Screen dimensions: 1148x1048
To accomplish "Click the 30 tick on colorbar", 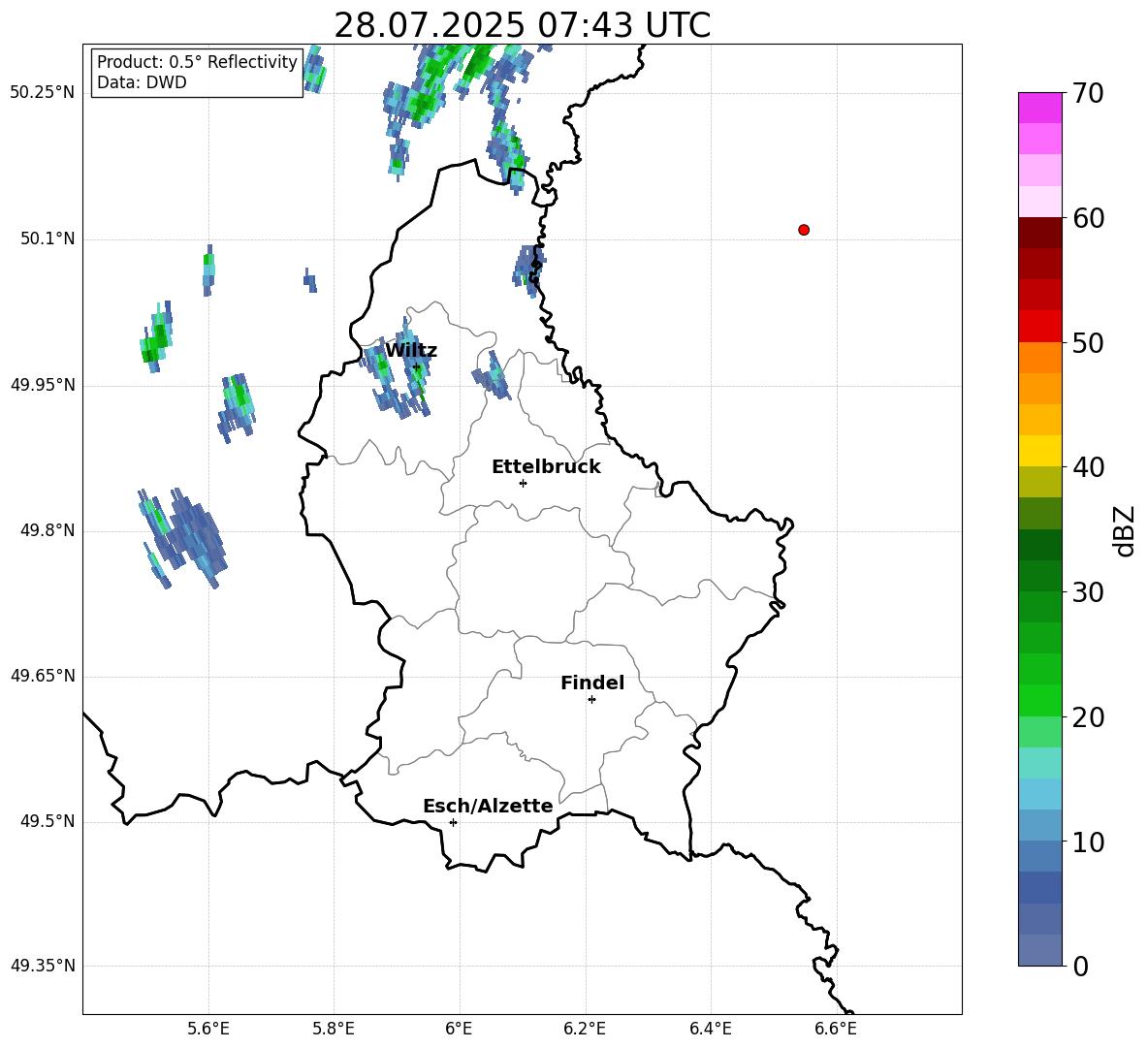I will coord(1088,592).
